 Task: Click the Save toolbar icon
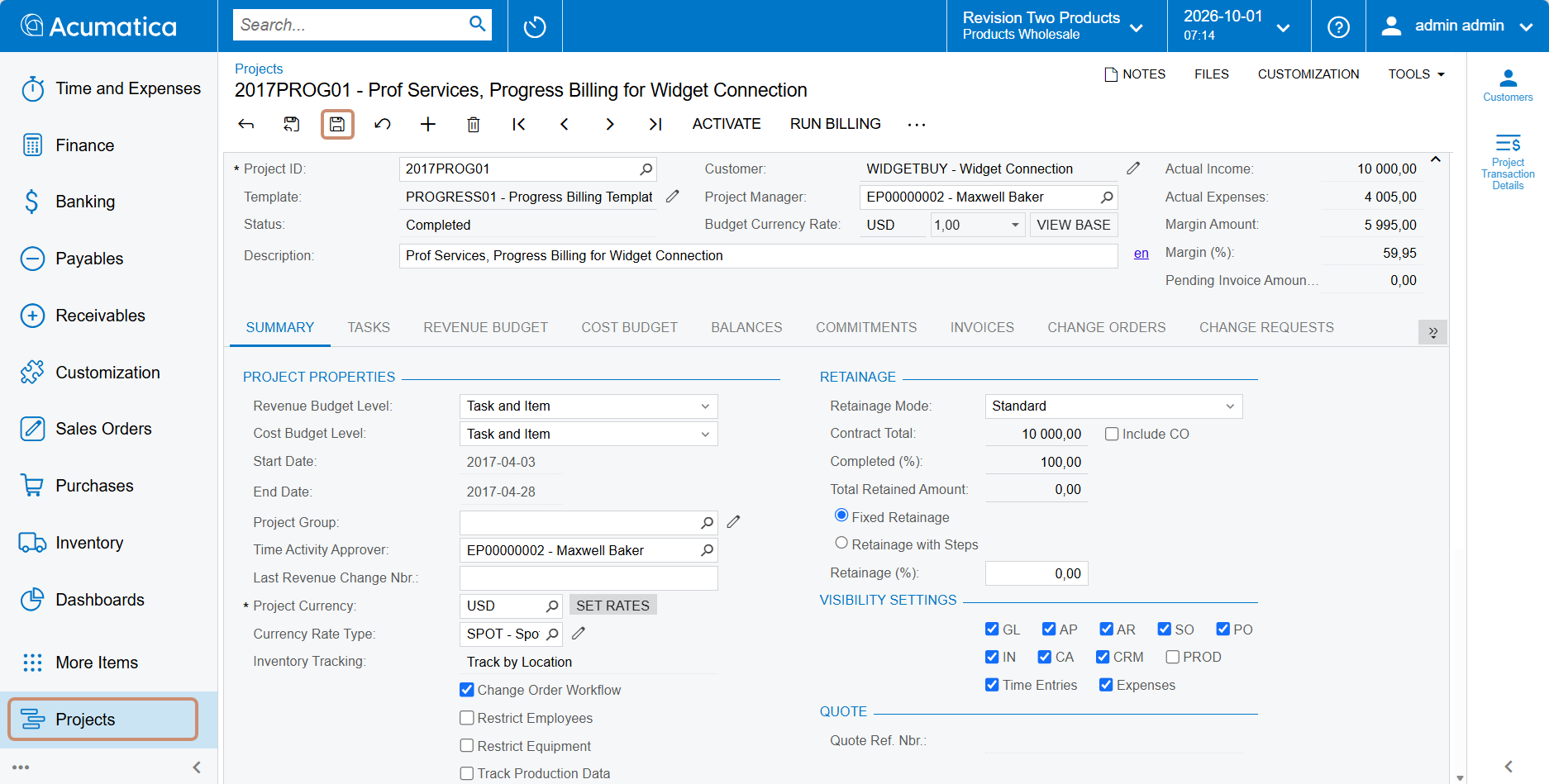tap(337, 124)
